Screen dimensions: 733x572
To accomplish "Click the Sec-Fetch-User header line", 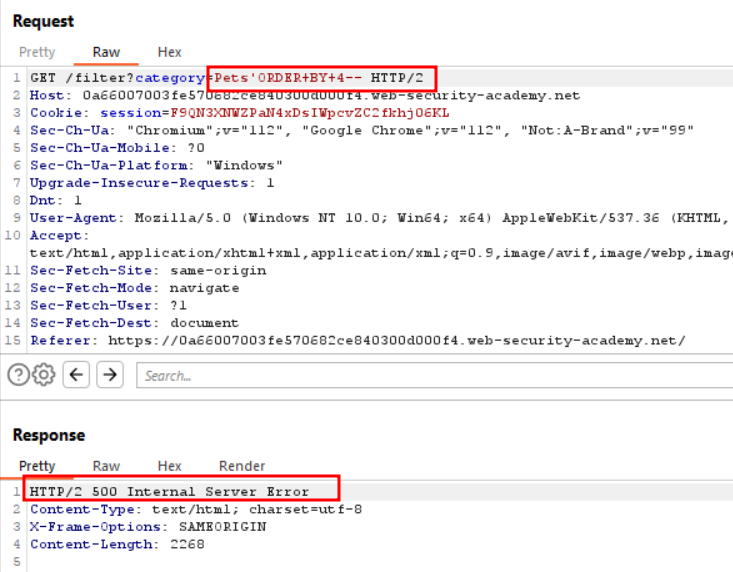I will [108, 306].
